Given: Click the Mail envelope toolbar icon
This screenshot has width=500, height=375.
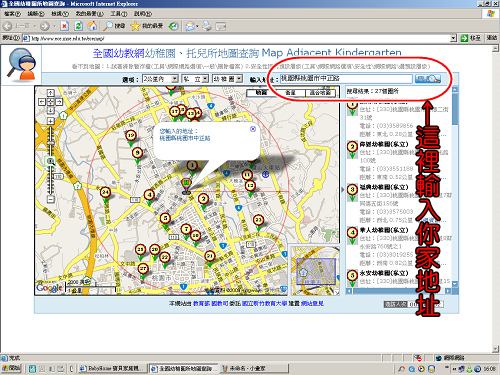Looking at the screenshot, I should 190,26.
